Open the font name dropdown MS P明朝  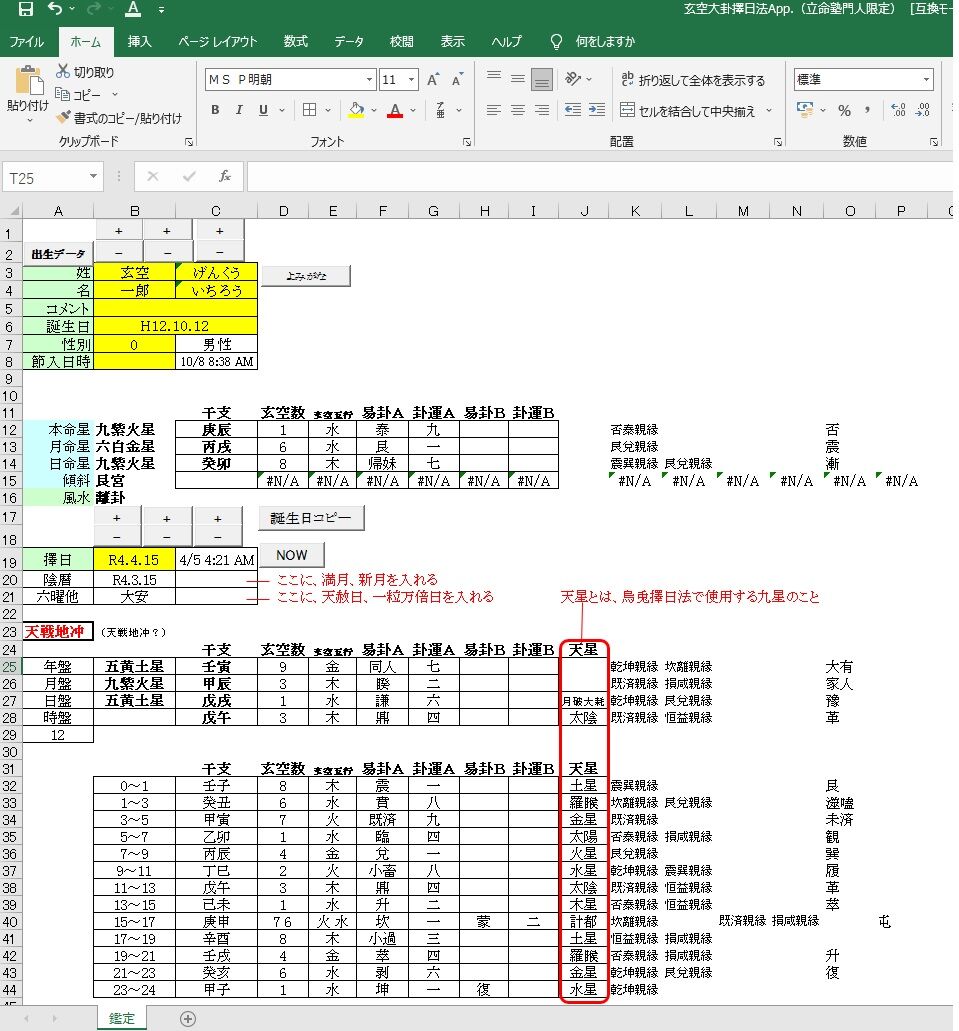pos(369,80)
